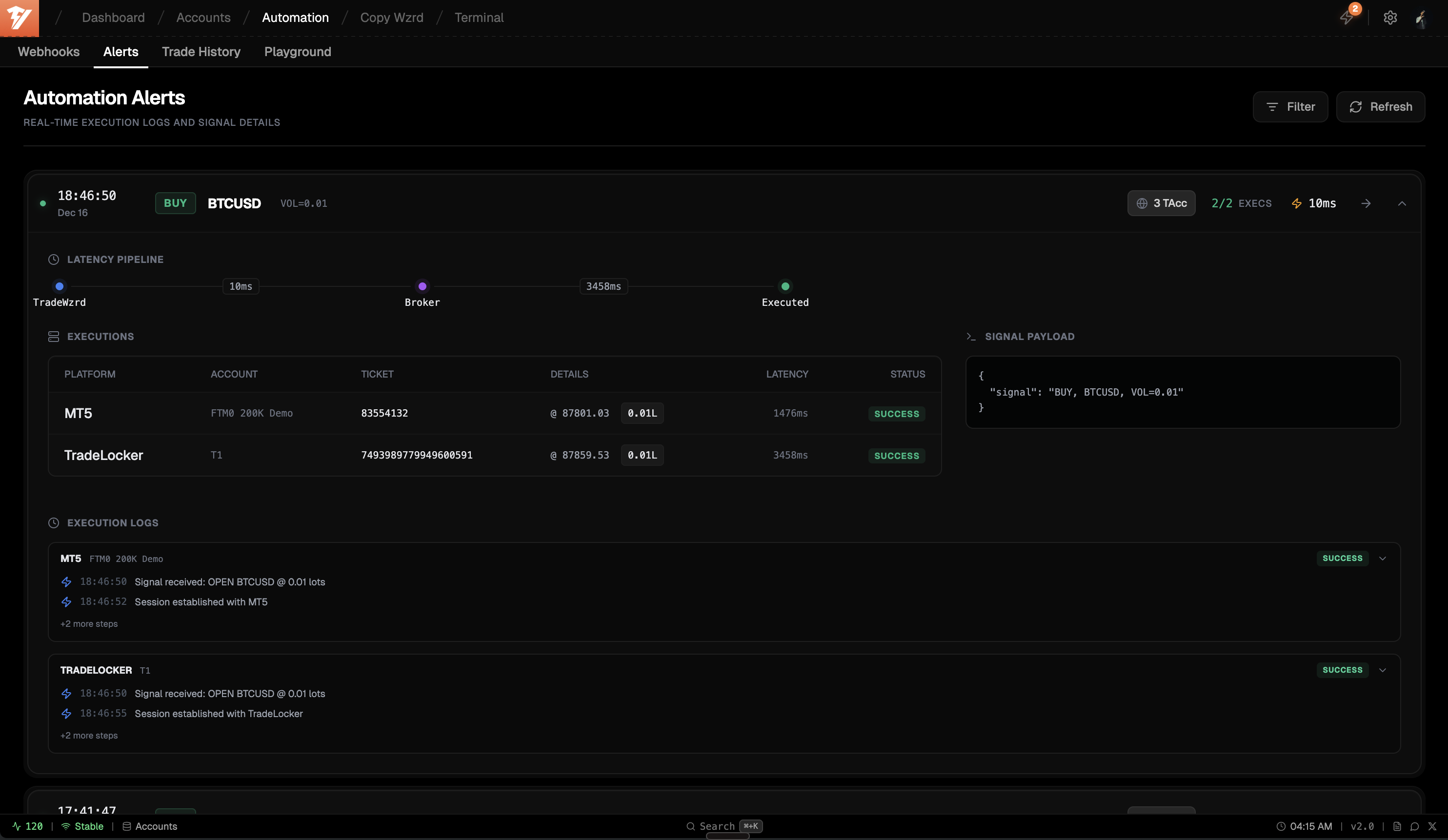Viewport: 1448px width, 840px height.
Task: Click the Refresh button
Action: click(1381, 106)
